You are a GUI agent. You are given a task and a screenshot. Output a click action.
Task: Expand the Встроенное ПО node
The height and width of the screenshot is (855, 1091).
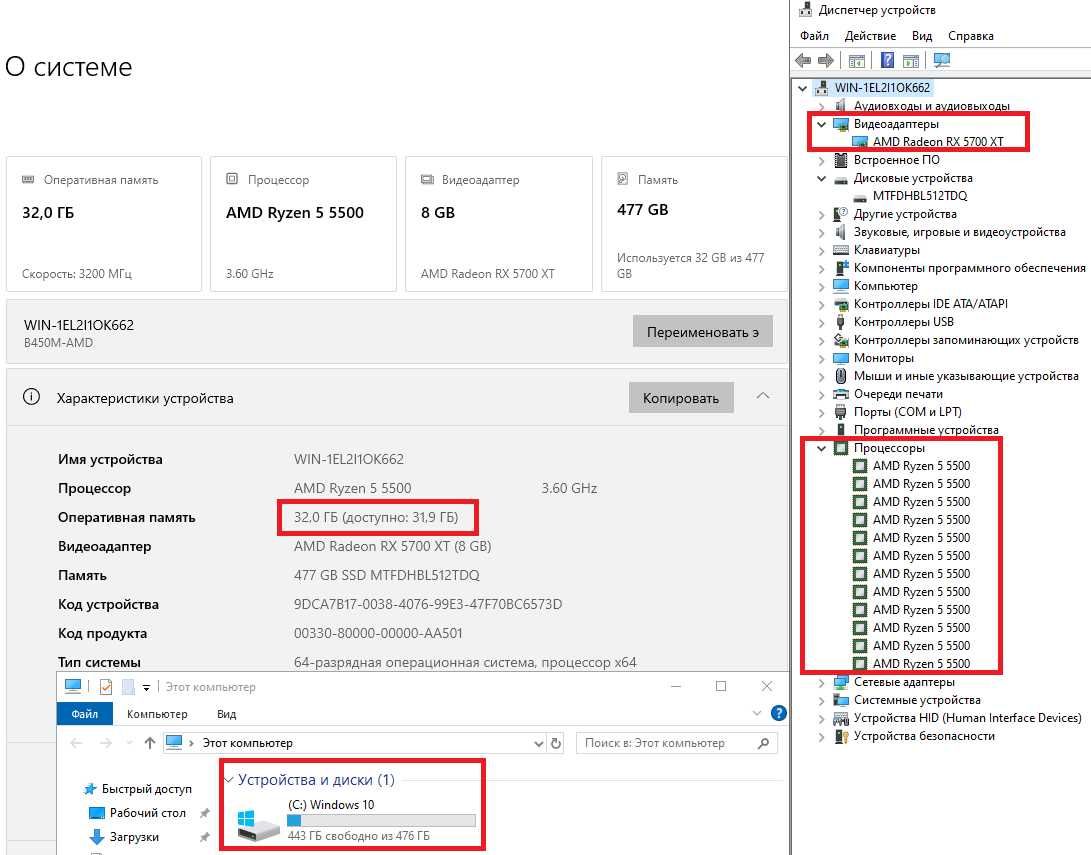[x=822, y=160]
